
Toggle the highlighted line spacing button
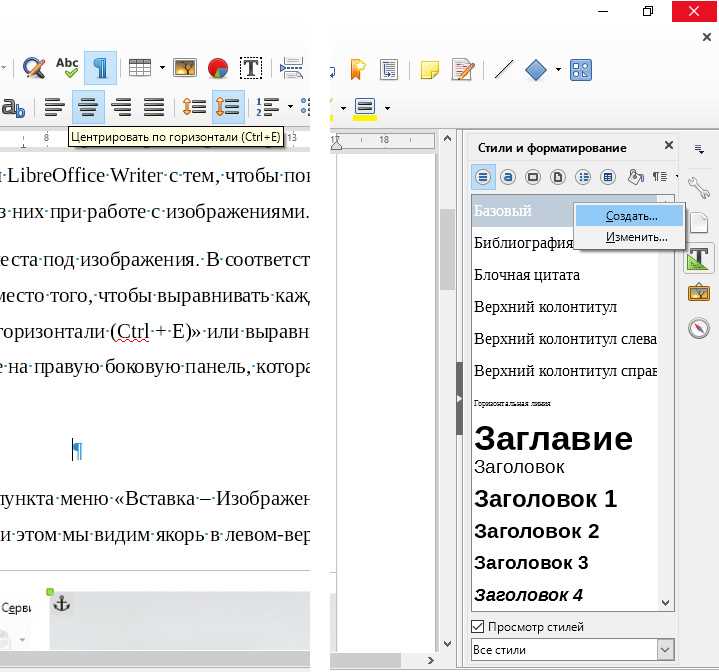pos(228,107)
